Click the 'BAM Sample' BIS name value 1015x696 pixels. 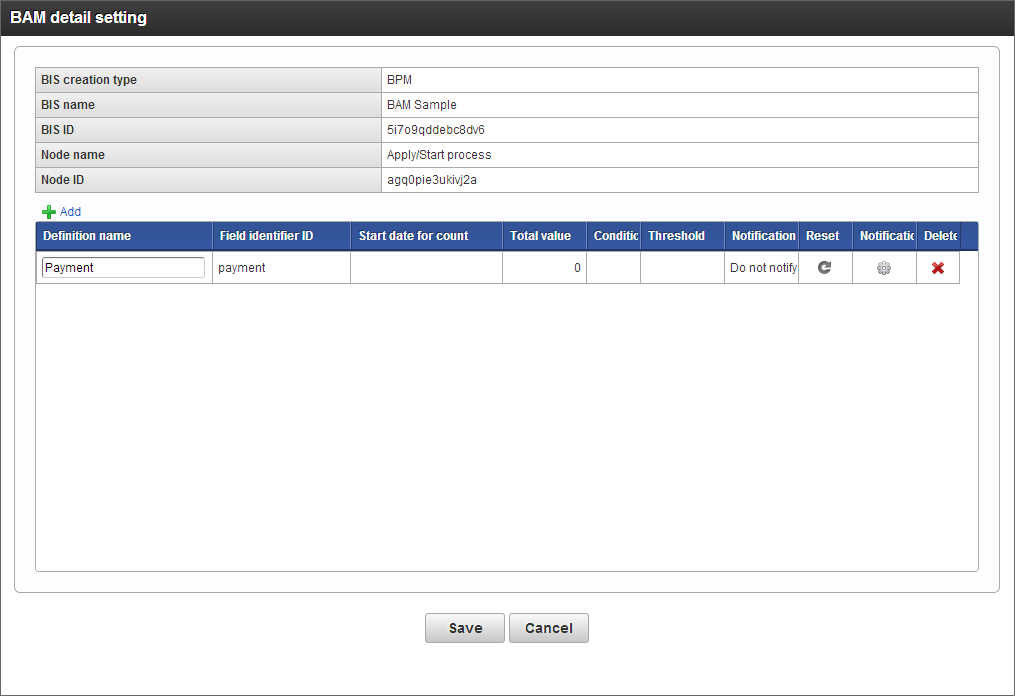(x=421, y=105)
